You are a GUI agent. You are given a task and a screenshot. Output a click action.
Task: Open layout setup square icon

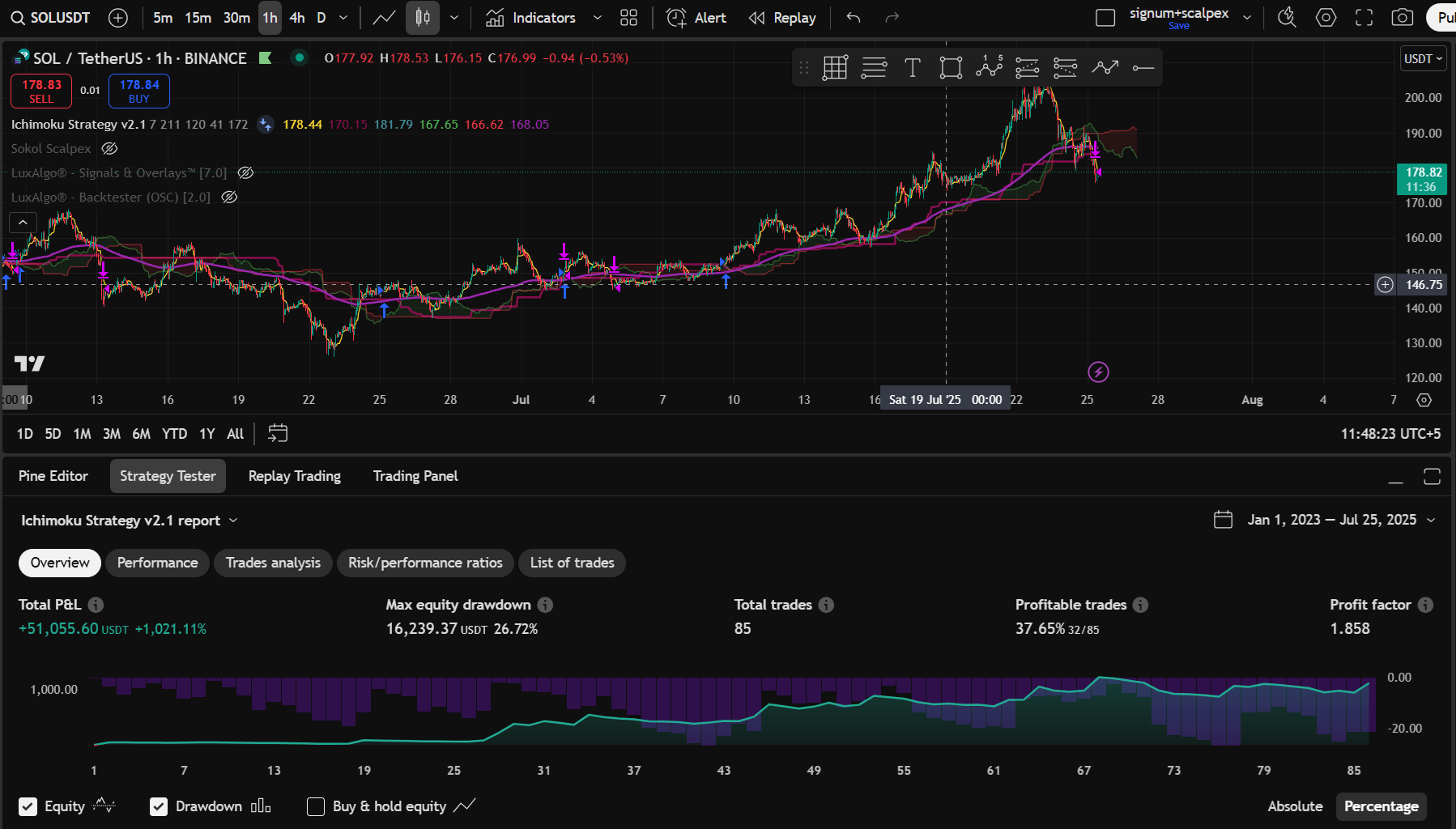pyautogui.click(x=1105, y=18)
